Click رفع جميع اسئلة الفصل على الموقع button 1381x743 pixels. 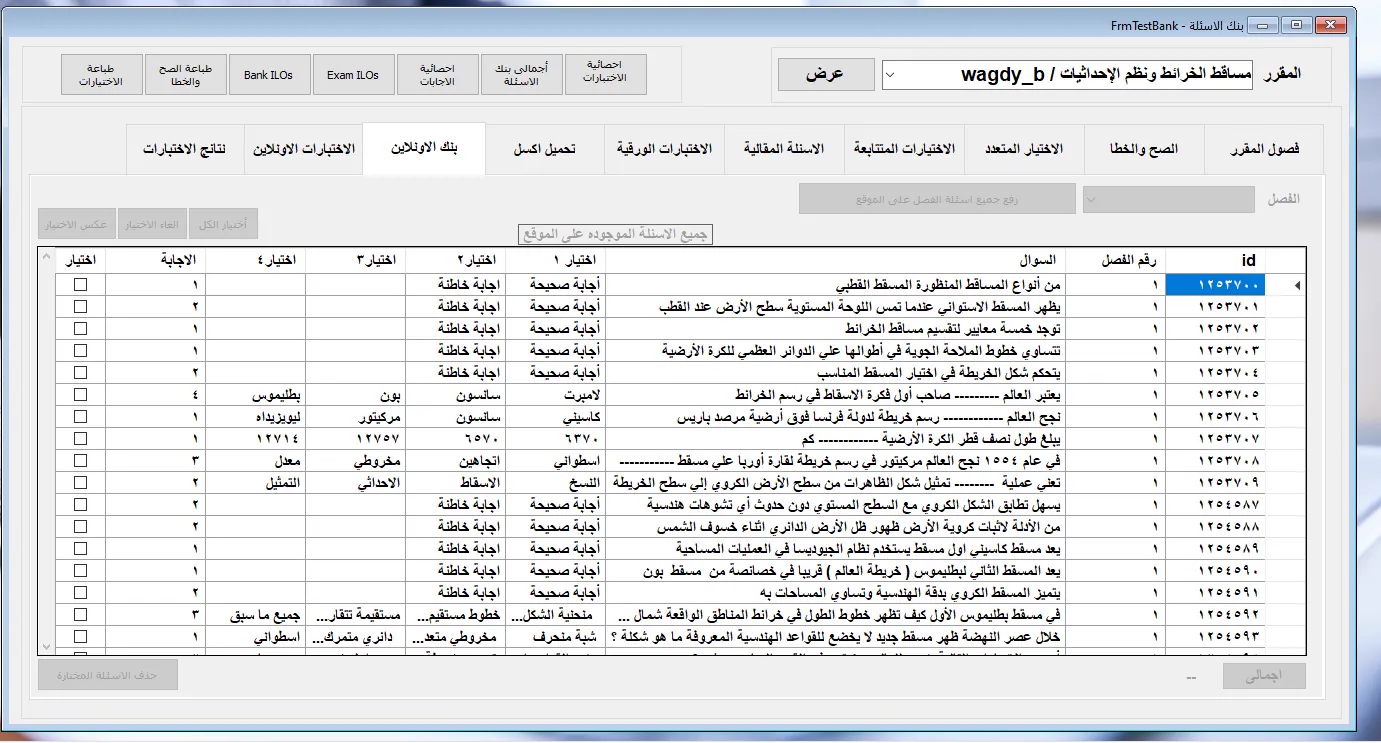[x=937, y=199]
